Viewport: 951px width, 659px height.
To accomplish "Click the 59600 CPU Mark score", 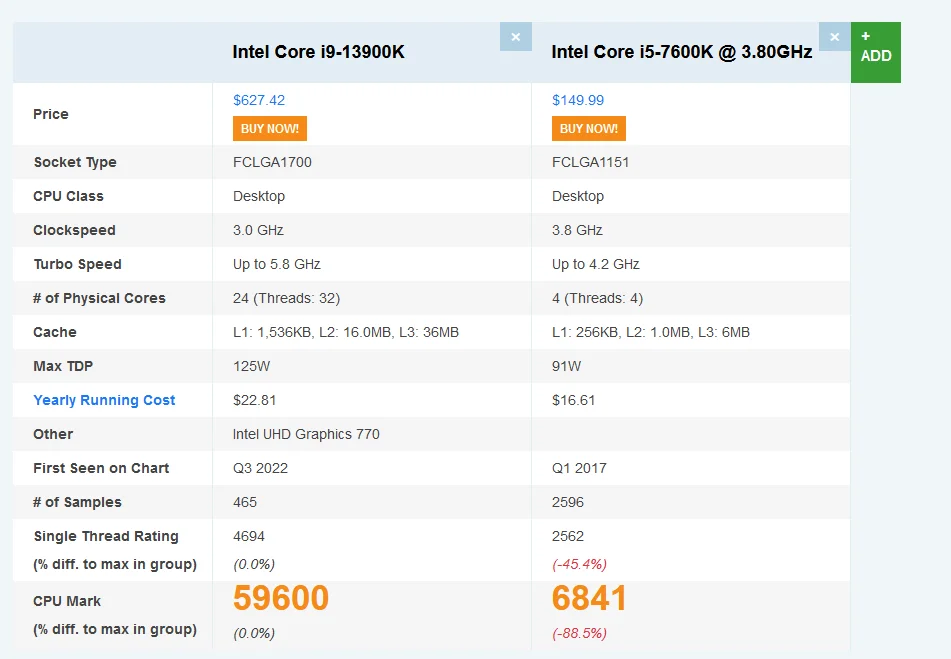I will [x=281, y=598].
